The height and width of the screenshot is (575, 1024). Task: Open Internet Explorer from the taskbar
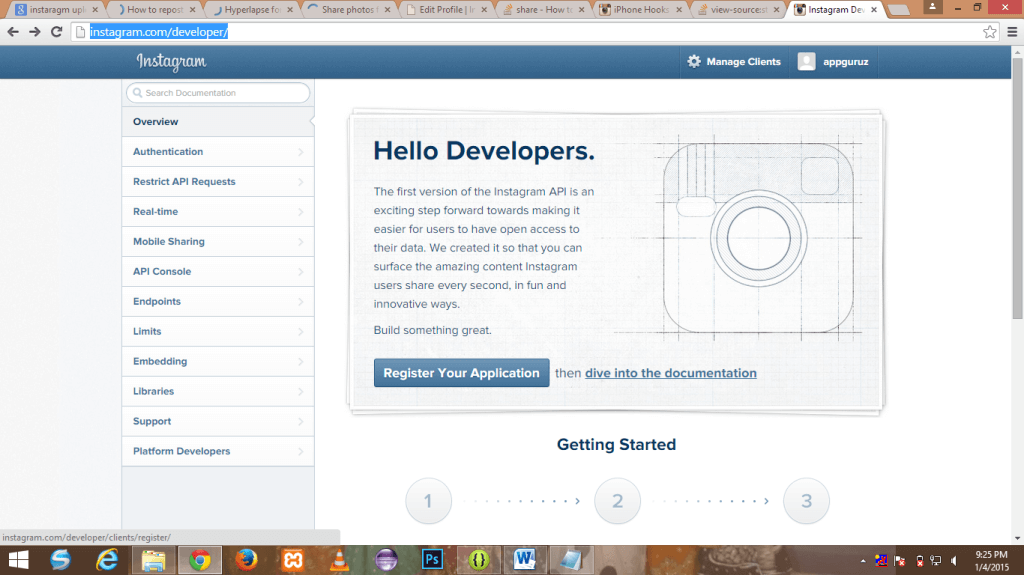tap(107, 560)
